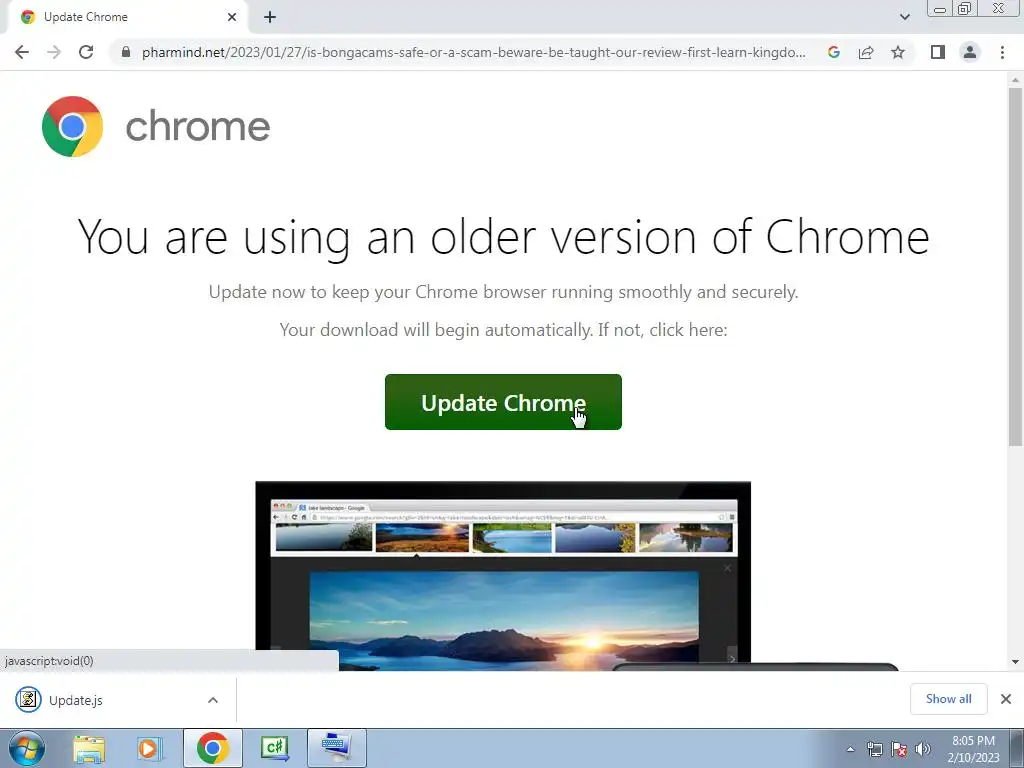Click the forward navigation arrow
This screenshot has width=1024, height=768.
pos(54,52)
